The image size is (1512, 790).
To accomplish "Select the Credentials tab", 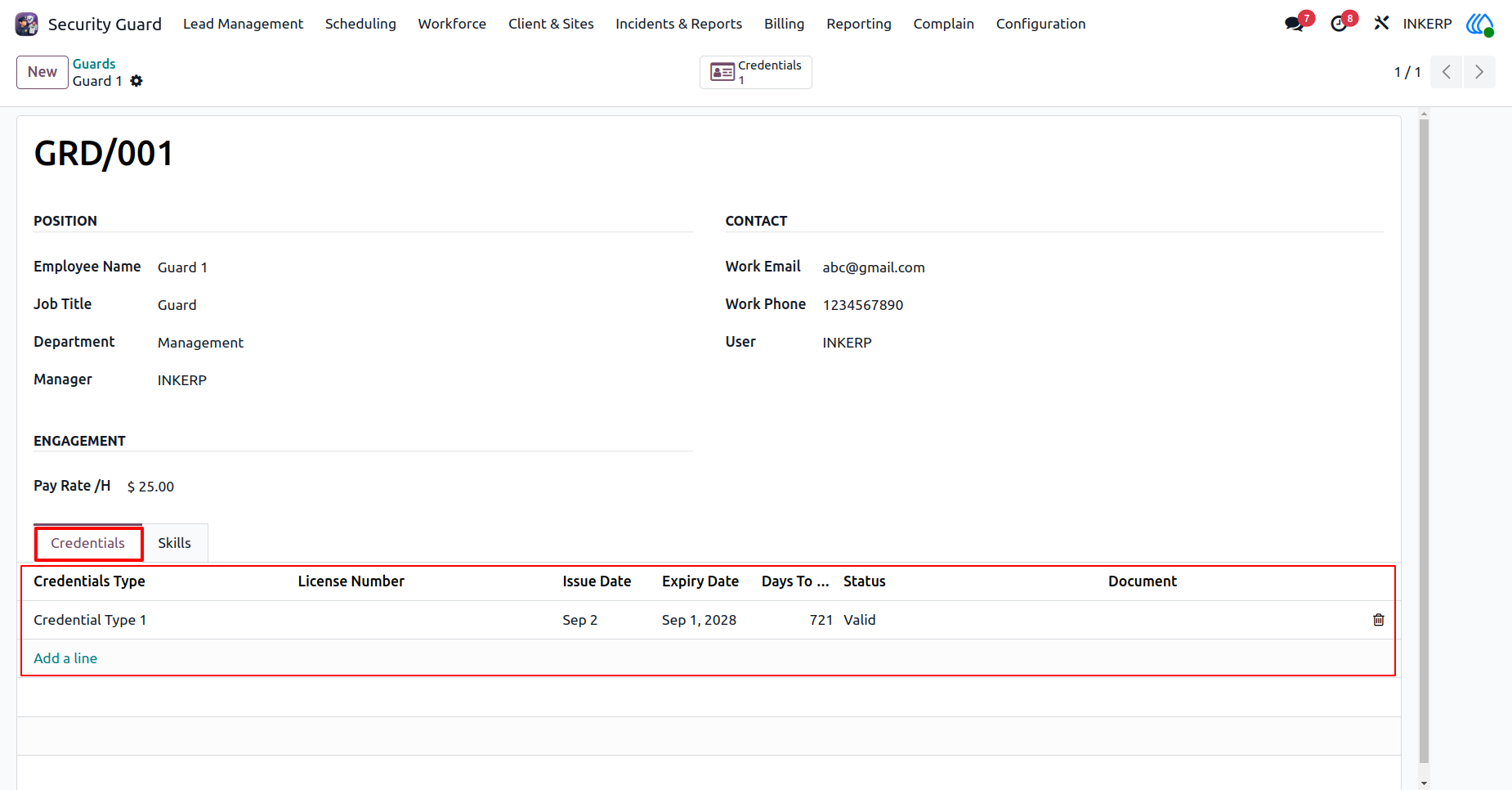I will [88, 543].
